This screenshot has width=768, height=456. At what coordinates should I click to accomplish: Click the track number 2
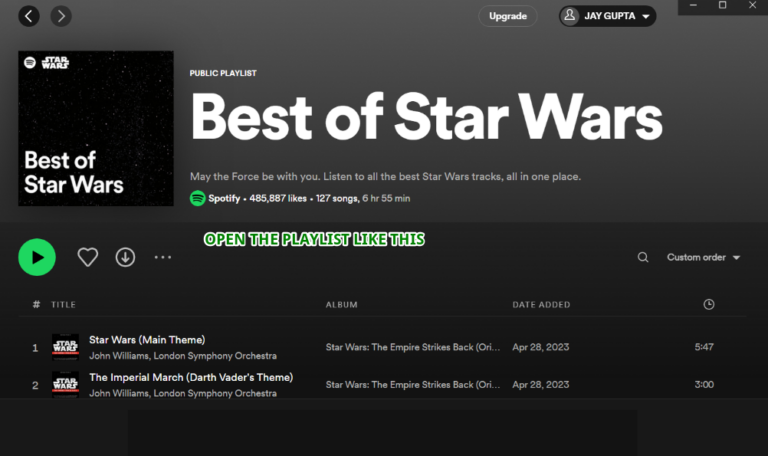tap(35, 385)
